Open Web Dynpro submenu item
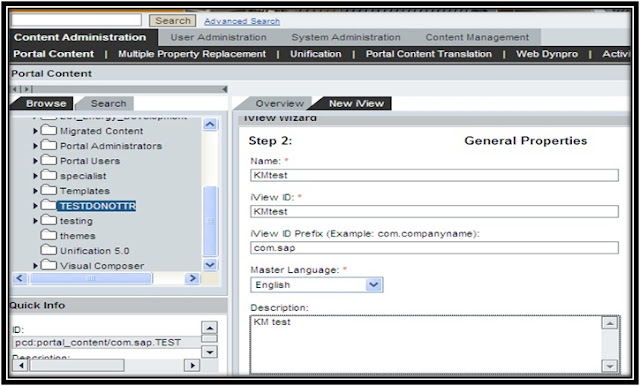The width and height of the screenshot is (640, 386). tap(547, 54)
